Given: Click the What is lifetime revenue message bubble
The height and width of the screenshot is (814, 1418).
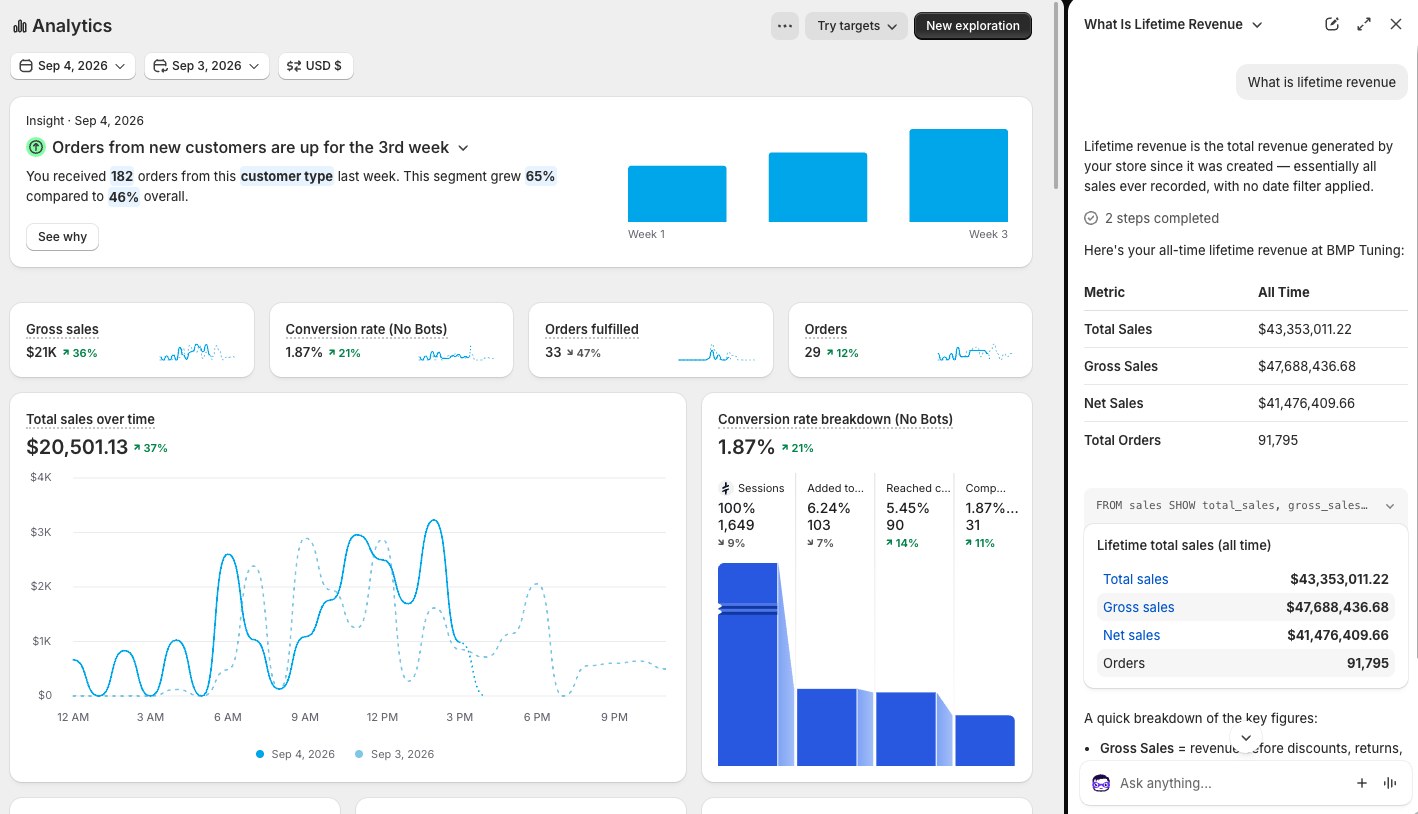Looking at the screenshot, I should pos(1321,82).
